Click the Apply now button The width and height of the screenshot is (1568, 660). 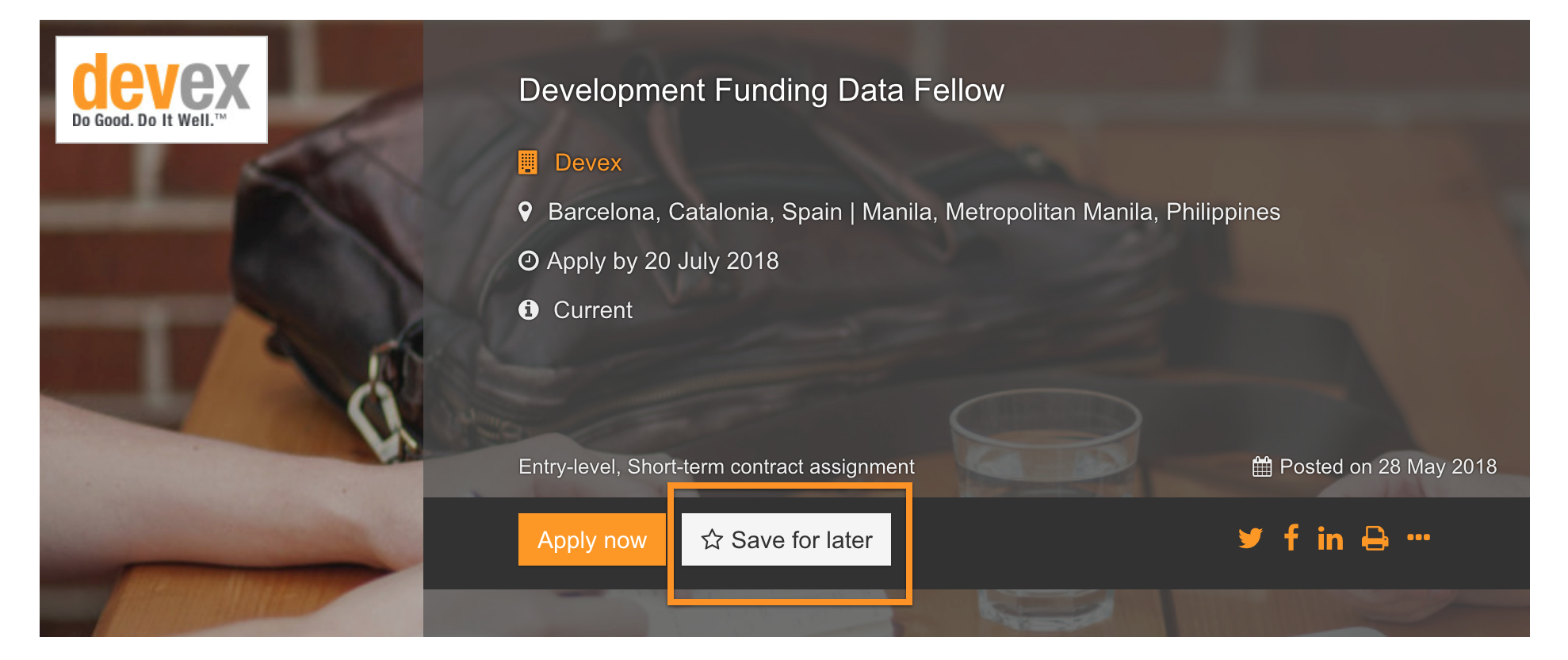tap(592, 539)
